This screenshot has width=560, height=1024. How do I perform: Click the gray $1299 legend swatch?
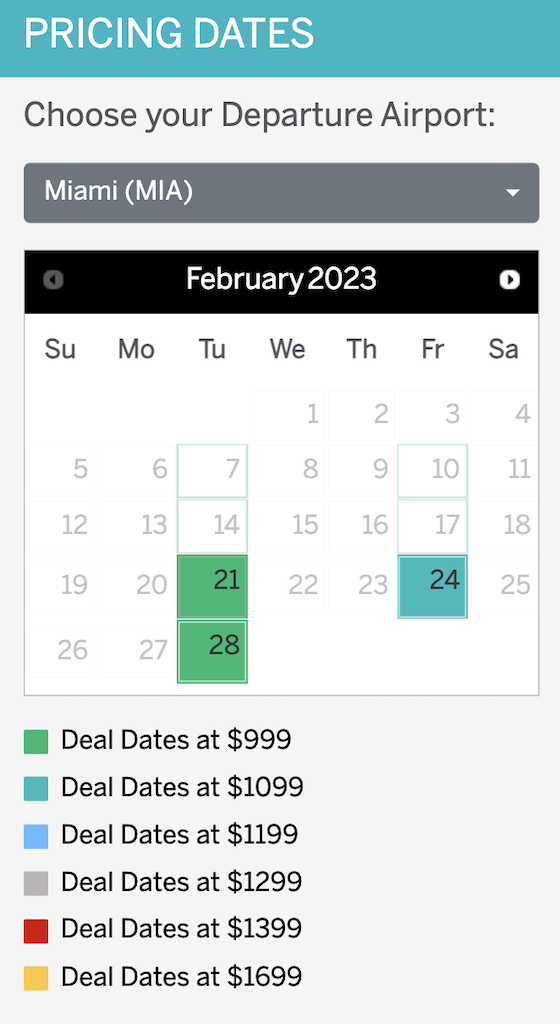pos(36,884)
